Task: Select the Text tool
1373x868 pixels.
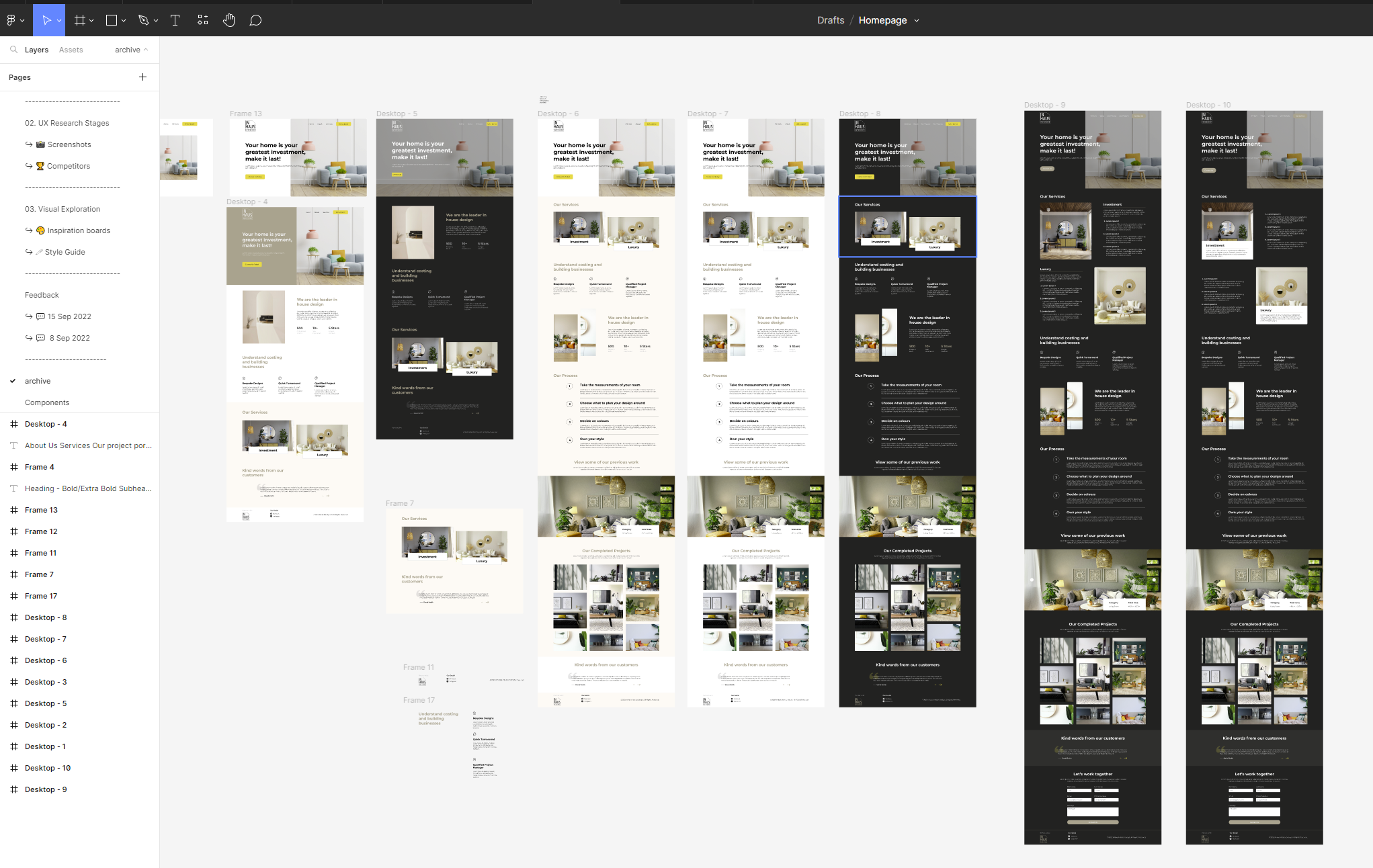Action: click(x=175, y=19)
